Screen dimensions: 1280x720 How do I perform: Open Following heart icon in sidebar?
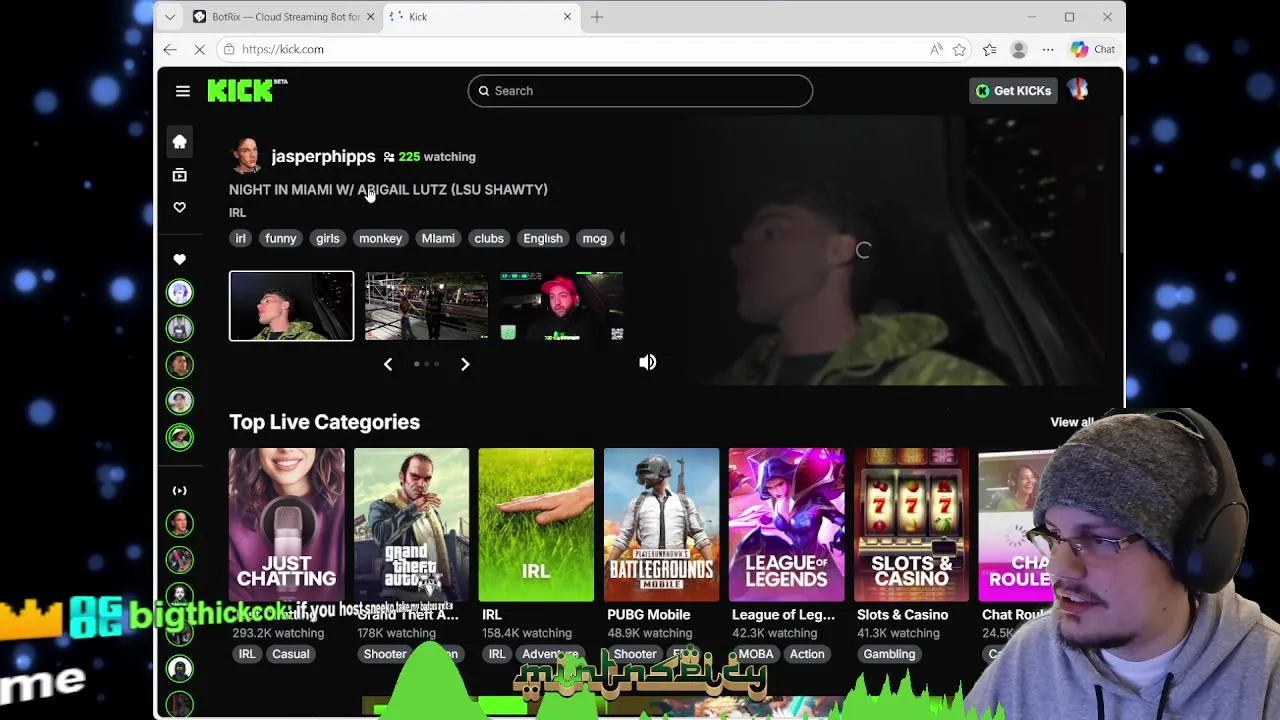(180, 207)
